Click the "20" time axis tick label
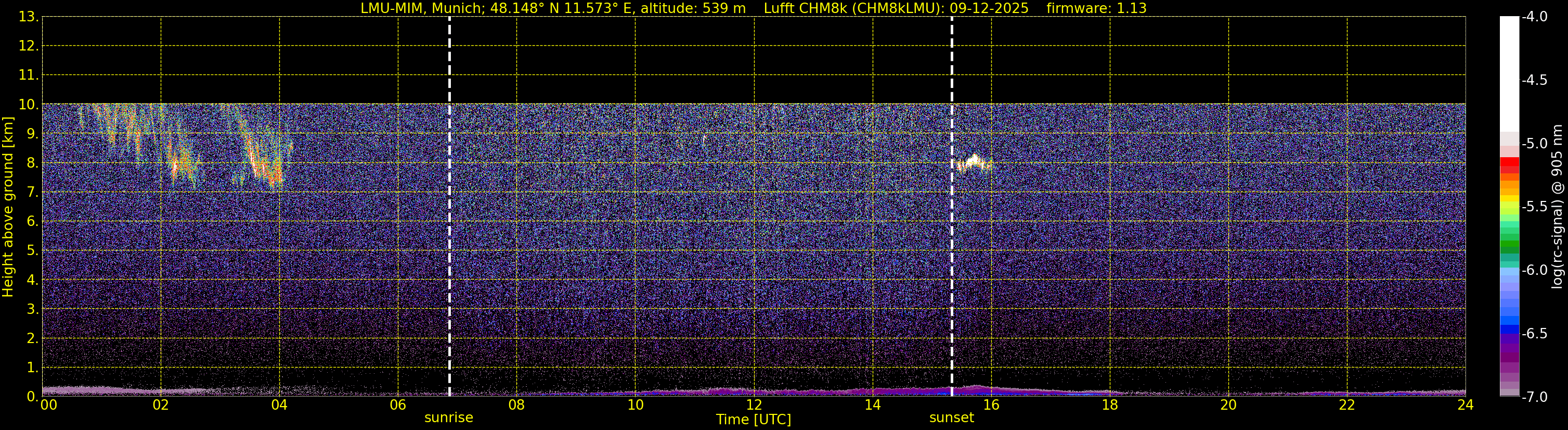1568x430 pixels. click(1229, 405)
